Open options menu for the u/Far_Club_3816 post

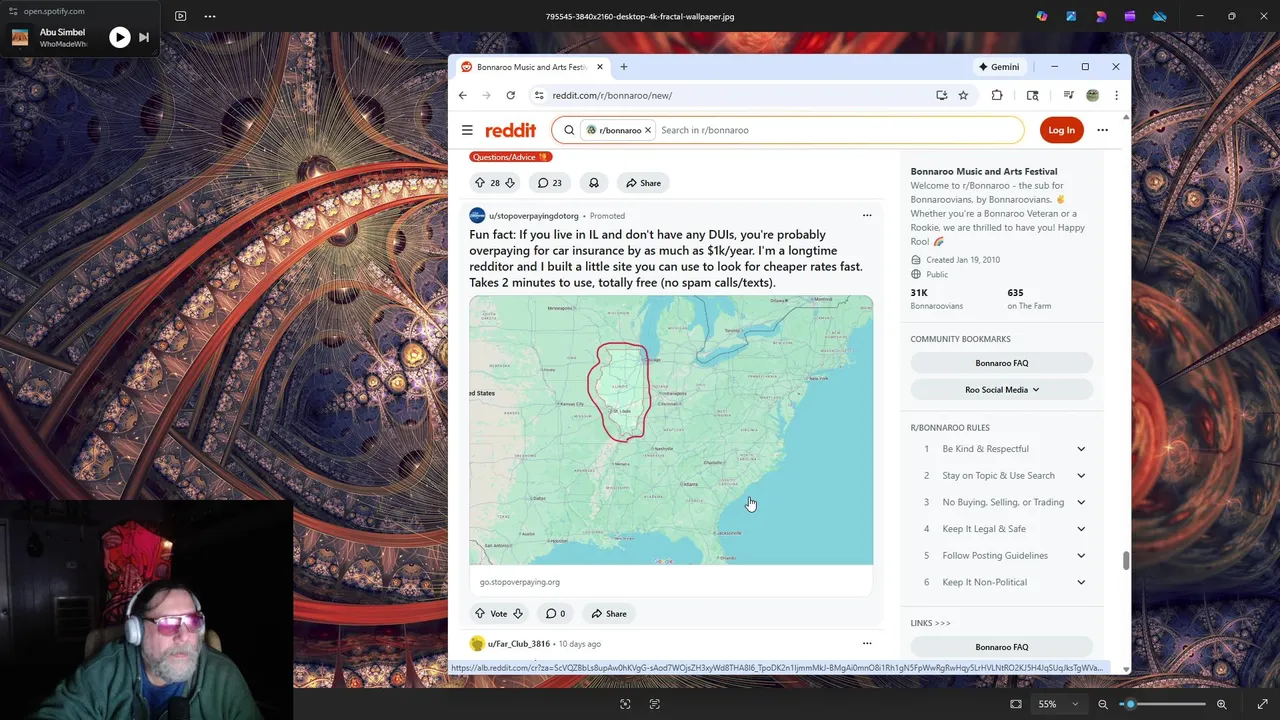(x=867, y=643)
